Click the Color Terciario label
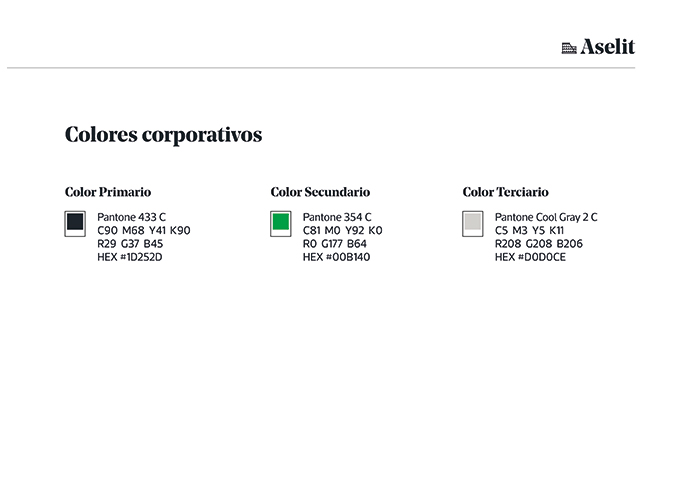The height and width of the screenshot is (485, 680). pyautogui.click(x=505, y=192)
